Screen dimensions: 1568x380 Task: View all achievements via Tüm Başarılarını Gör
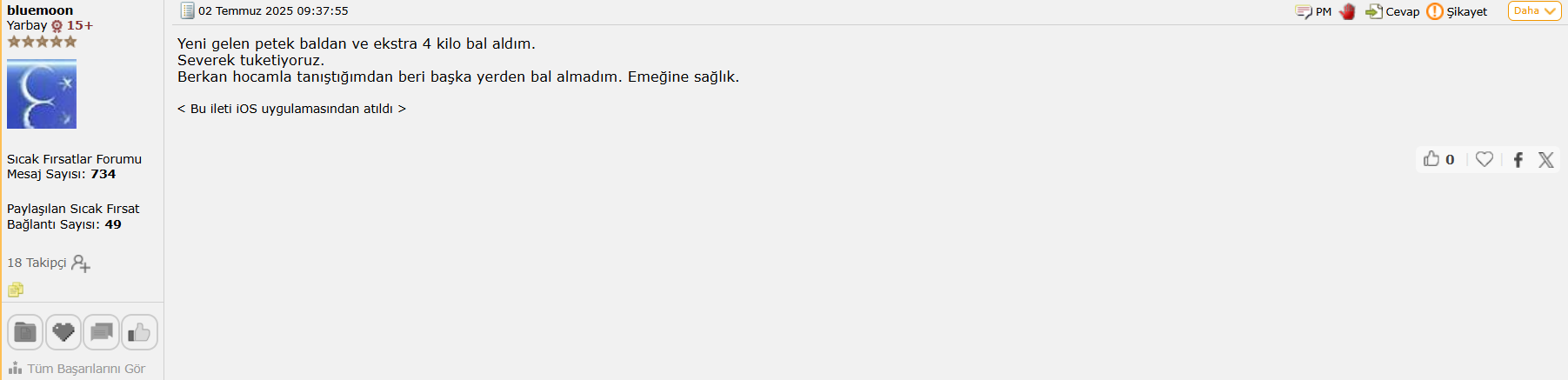[77, 369]
